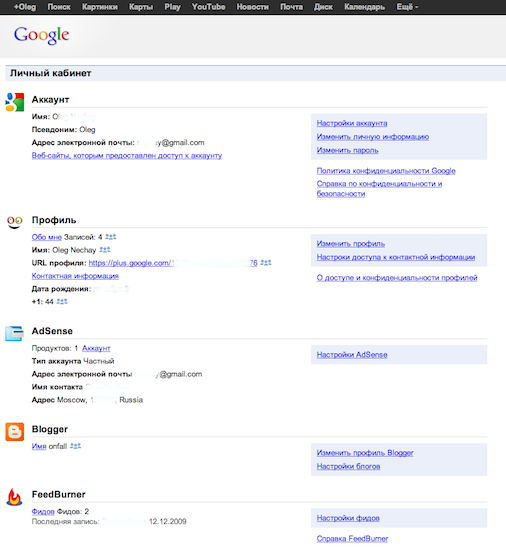Image resolution: width=506 pixels, height=550 pixels.
Task: Click sharing people icon next to Записей: 4
Action: (x=111, y=237)
